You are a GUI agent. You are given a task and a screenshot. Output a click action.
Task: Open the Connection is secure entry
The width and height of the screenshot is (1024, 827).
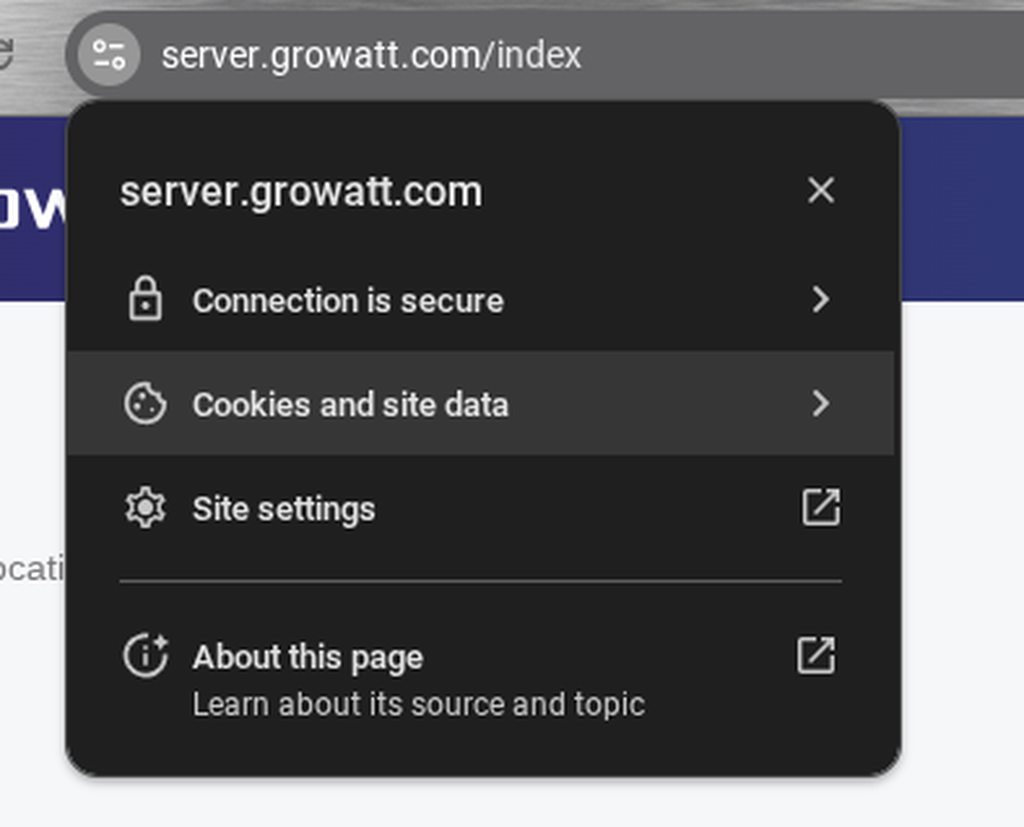click(x=348, y=300)
